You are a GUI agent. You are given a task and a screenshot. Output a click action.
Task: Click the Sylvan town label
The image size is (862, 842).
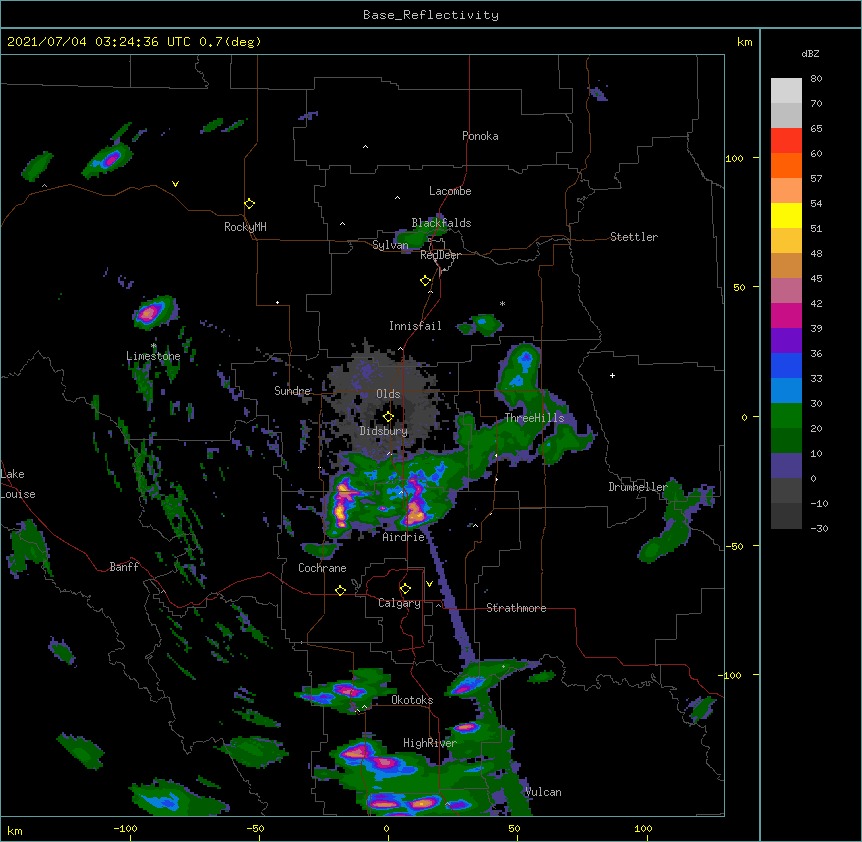click(390, 245)
